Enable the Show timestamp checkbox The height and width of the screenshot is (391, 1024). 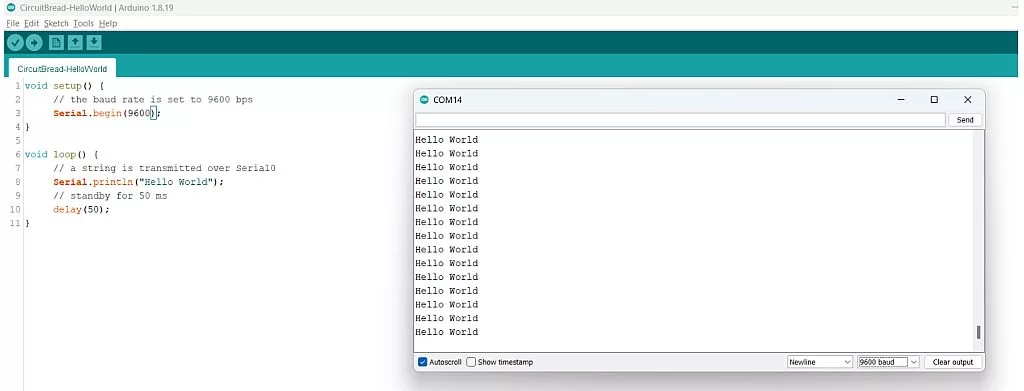471,362
